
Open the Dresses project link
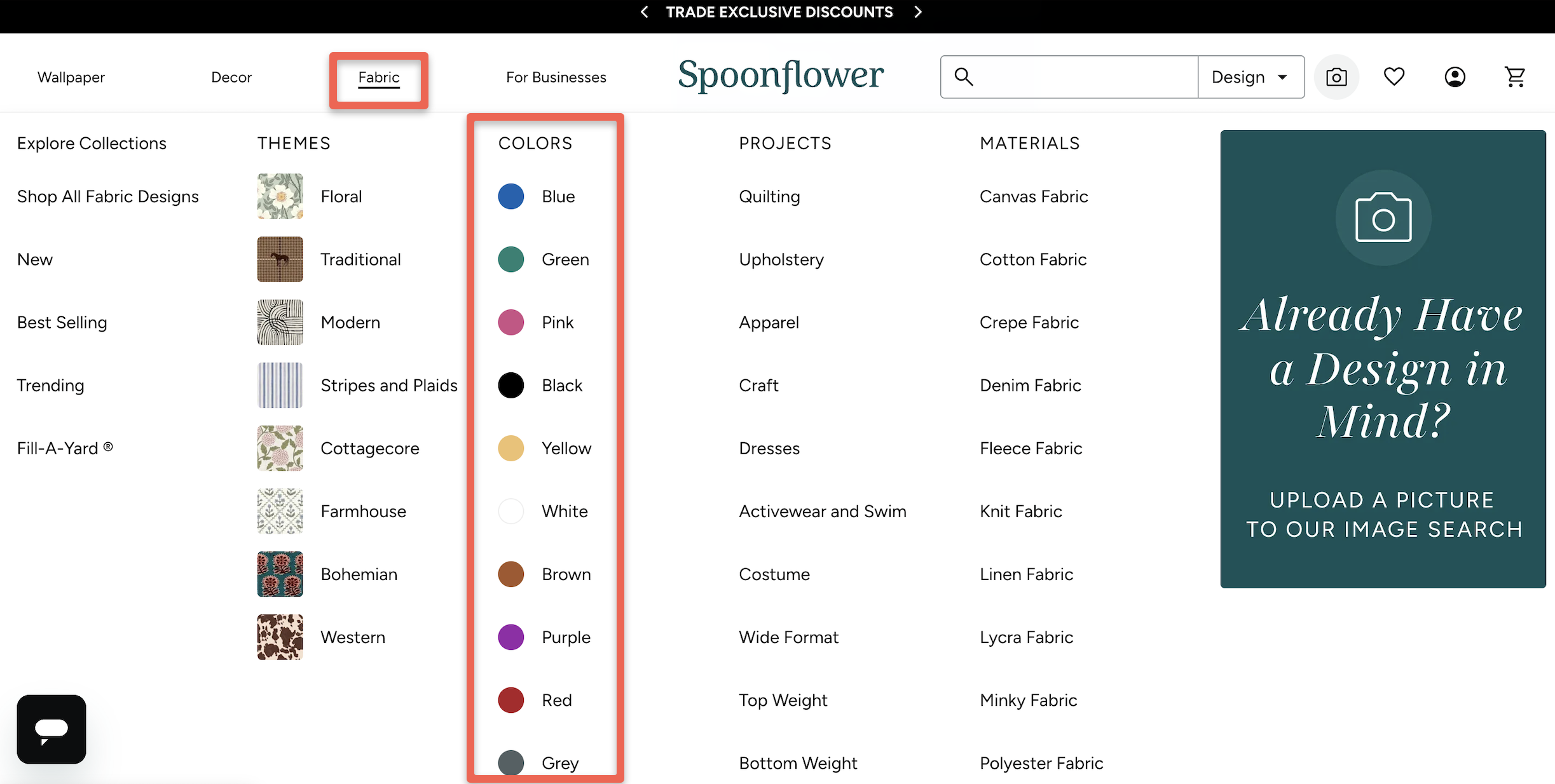769,448
